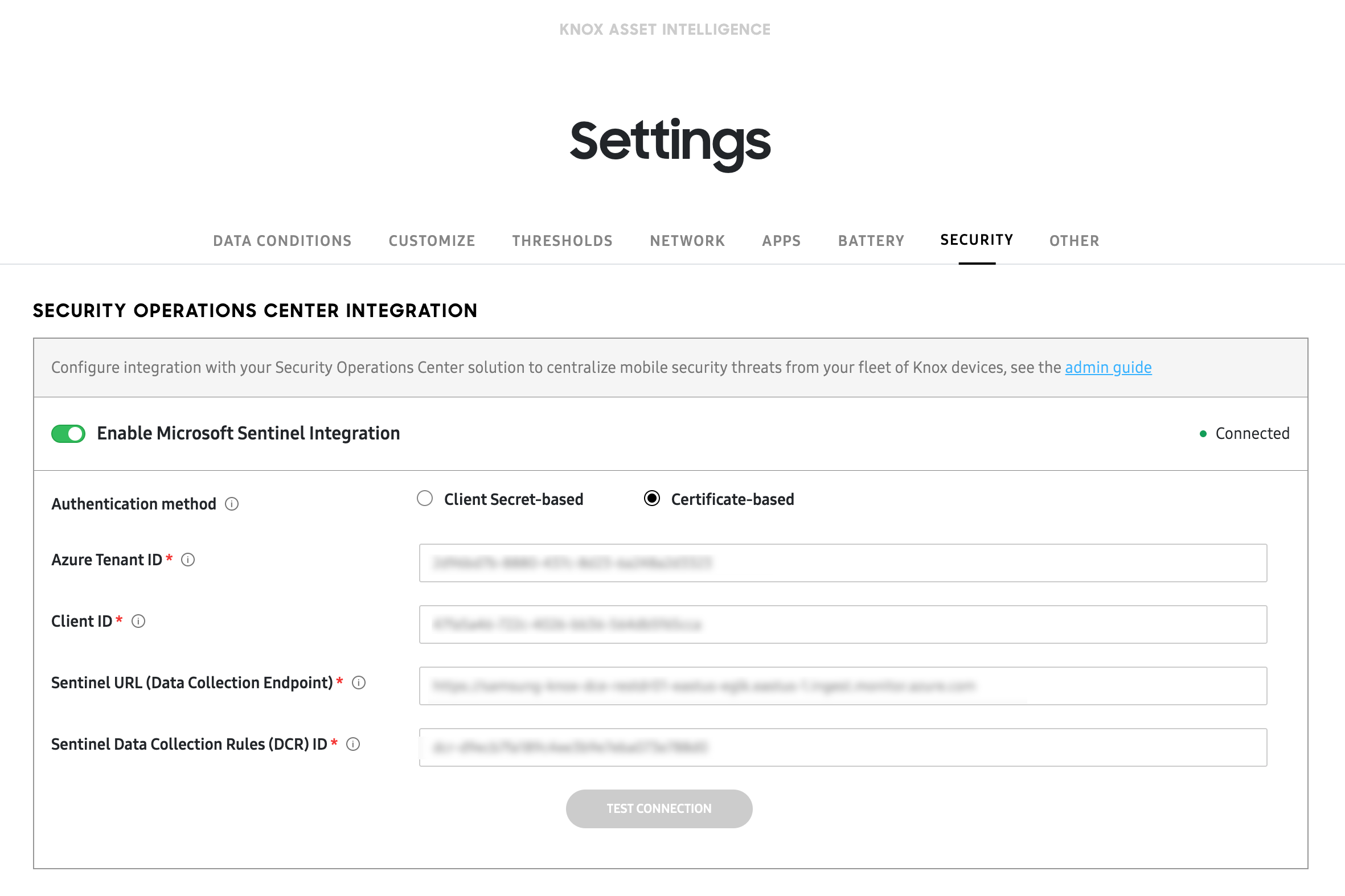Click info icon beside Authentication method
This screenshot has width=1345, height=896.
[x=232, y=504]
